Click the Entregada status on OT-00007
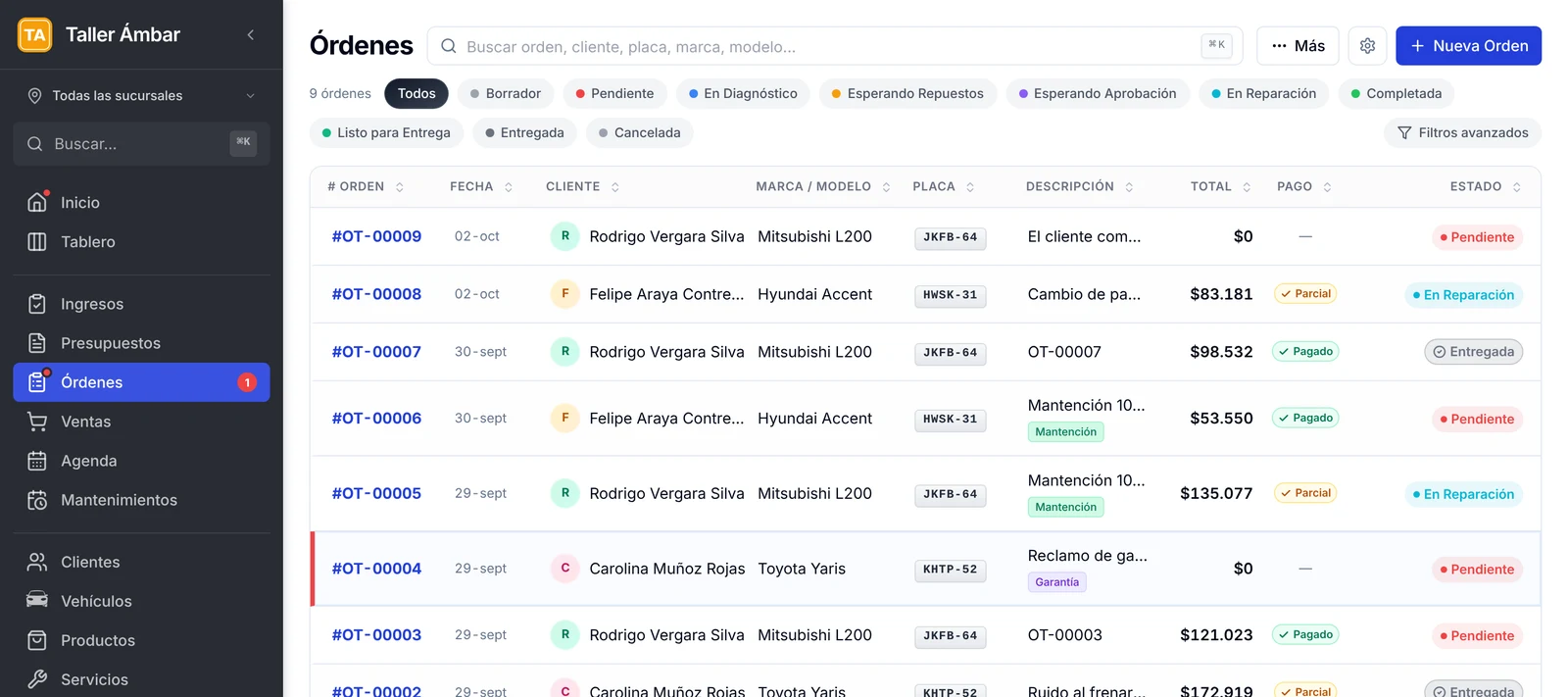This screenshot has height=697, width=1568. point(1473,352)
